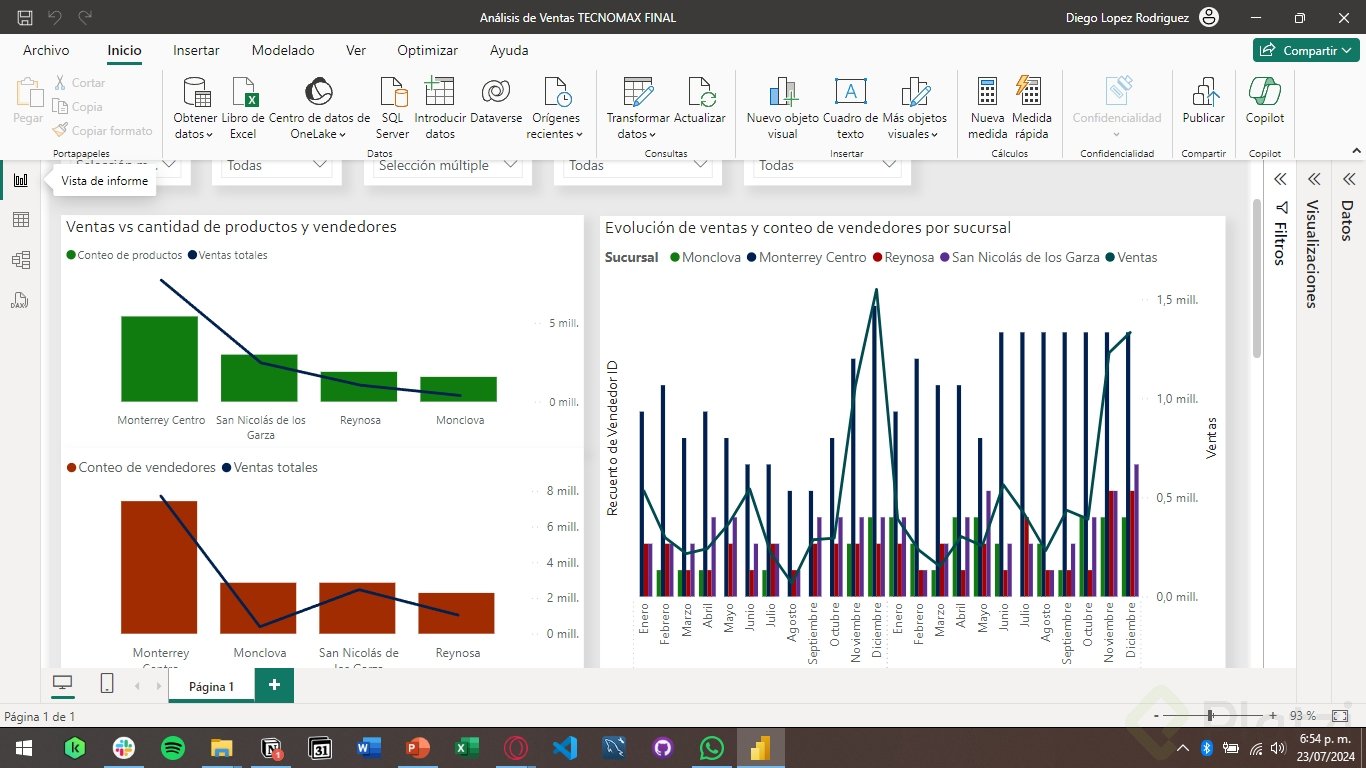
Task: Switch to table view in left sidebar
Action: [x=20, y=220]
